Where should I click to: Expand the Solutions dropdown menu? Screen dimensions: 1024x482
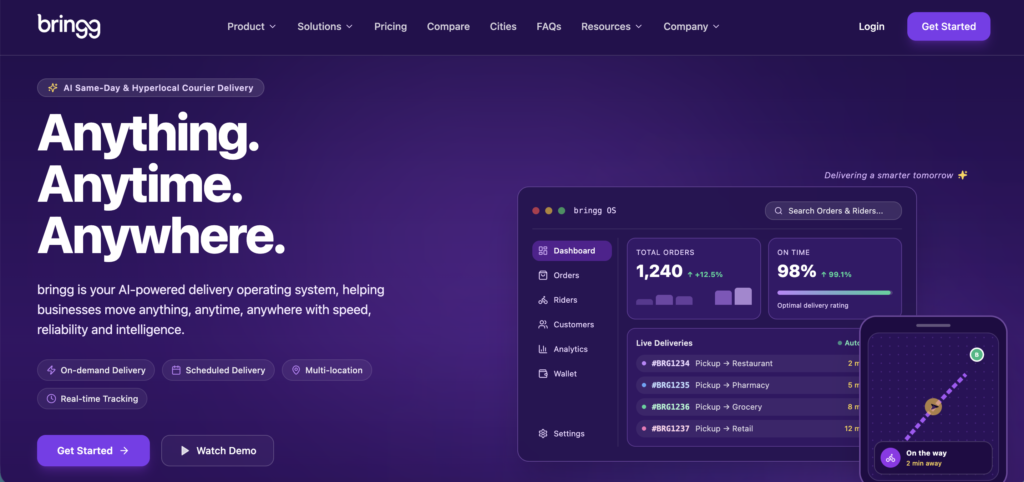pyautogui.click(x=325, y=27)
